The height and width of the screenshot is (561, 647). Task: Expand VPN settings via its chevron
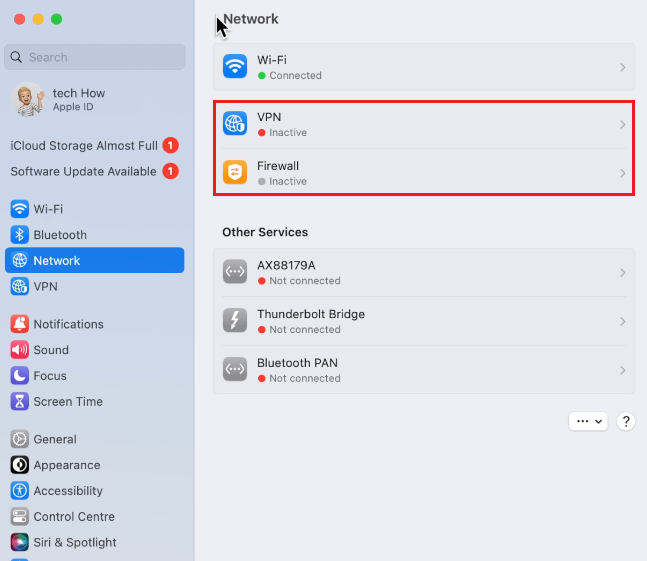623,124
